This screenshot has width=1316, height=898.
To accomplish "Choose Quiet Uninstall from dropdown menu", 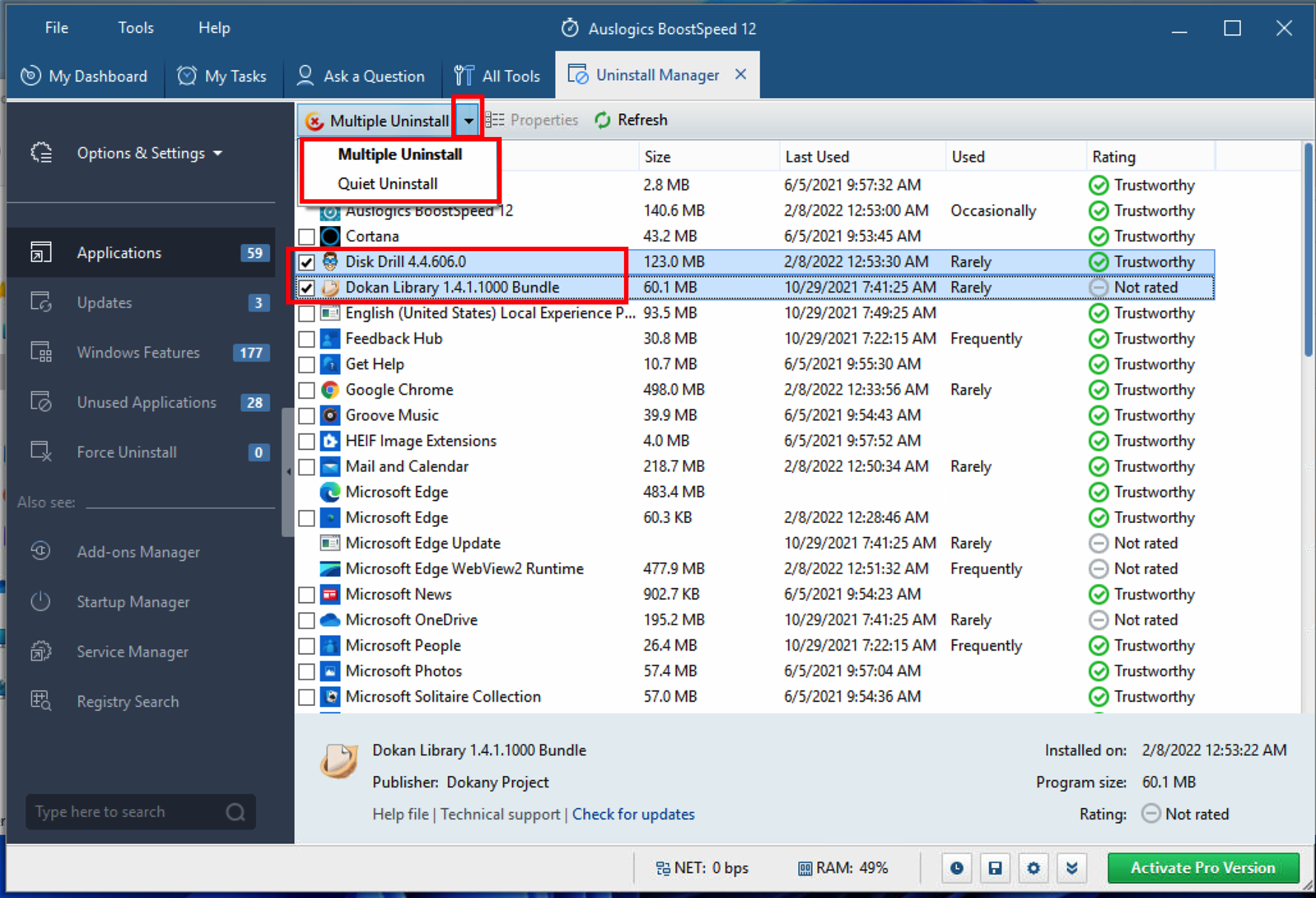I will [388, 184].
